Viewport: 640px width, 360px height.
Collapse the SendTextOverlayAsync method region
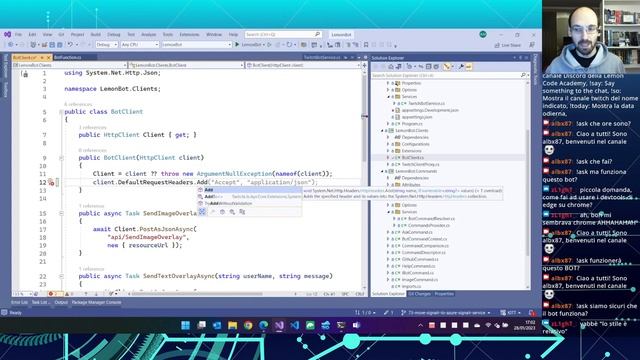pos(61,276)
